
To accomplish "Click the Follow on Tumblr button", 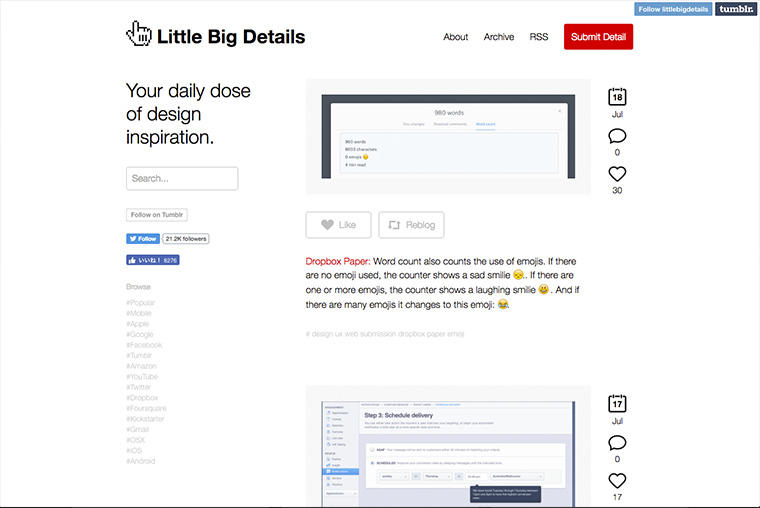I will tap(157, 215).
